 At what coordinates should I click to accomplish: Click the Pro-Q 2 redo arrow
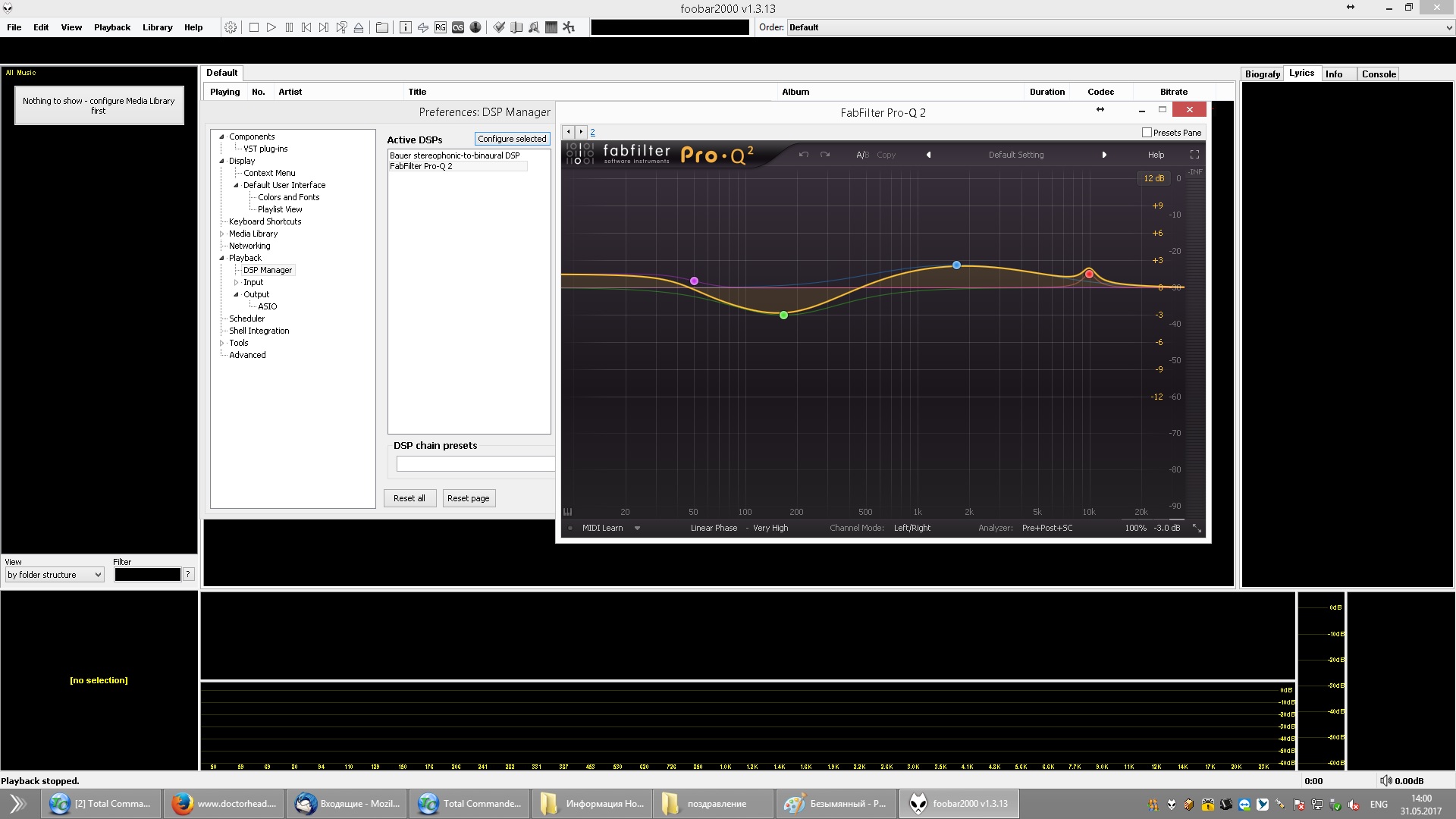click(x=825, y=155)
